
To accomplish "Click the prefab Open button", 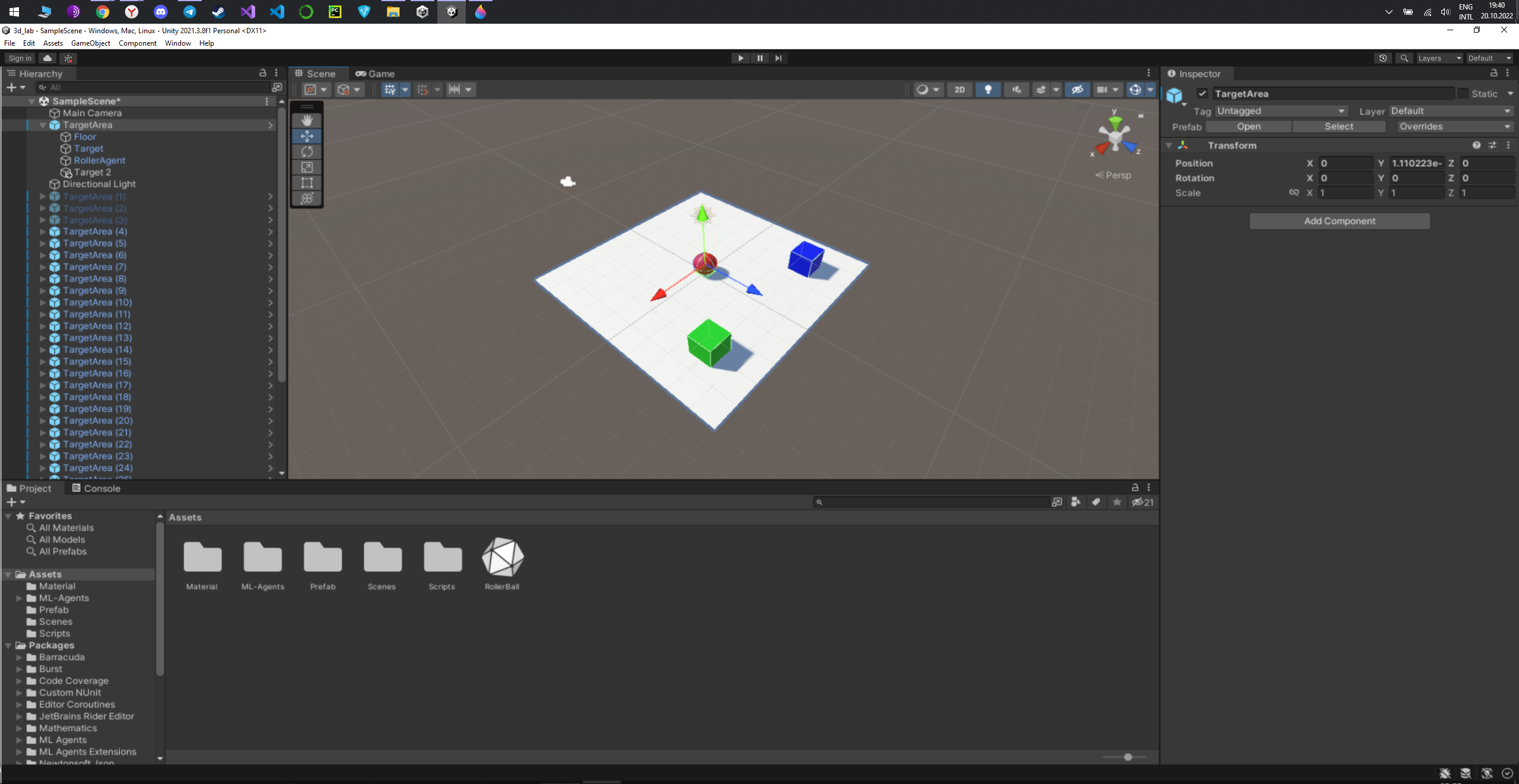I will 1248,126.
